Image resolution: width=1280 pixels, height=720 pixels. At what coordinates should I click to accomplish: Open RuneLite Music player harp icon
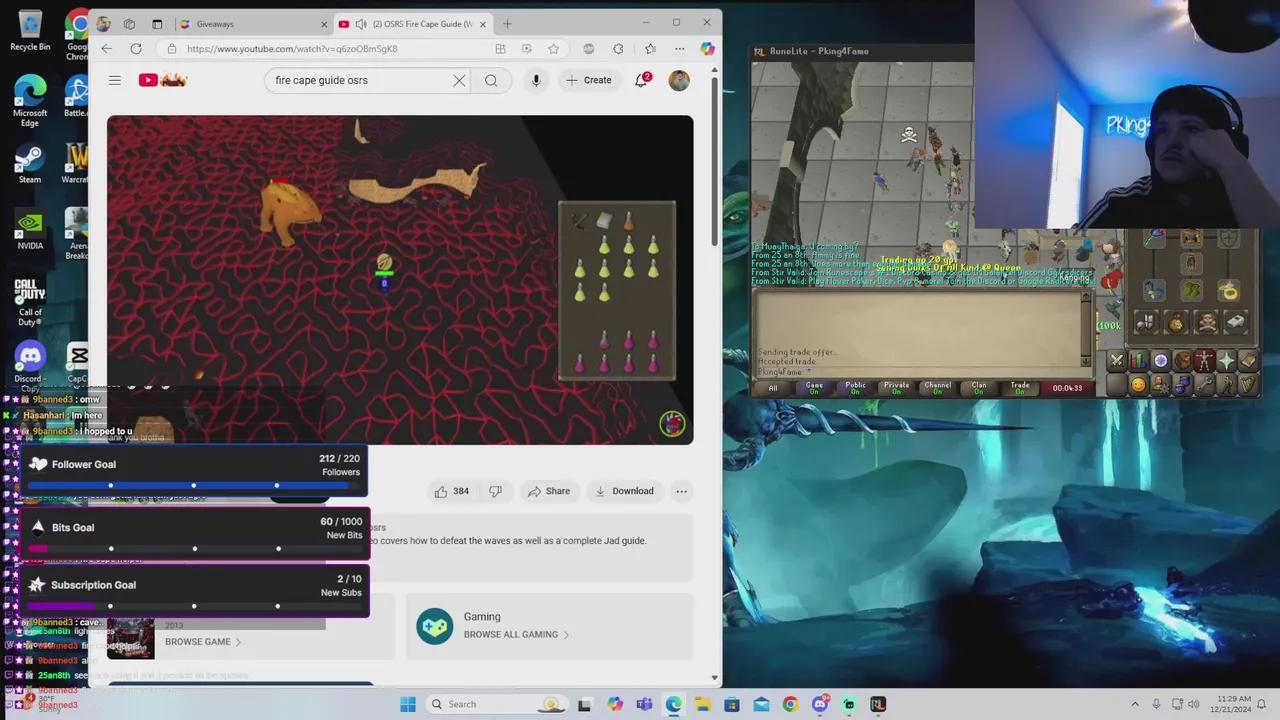[x=1249, y=385]
